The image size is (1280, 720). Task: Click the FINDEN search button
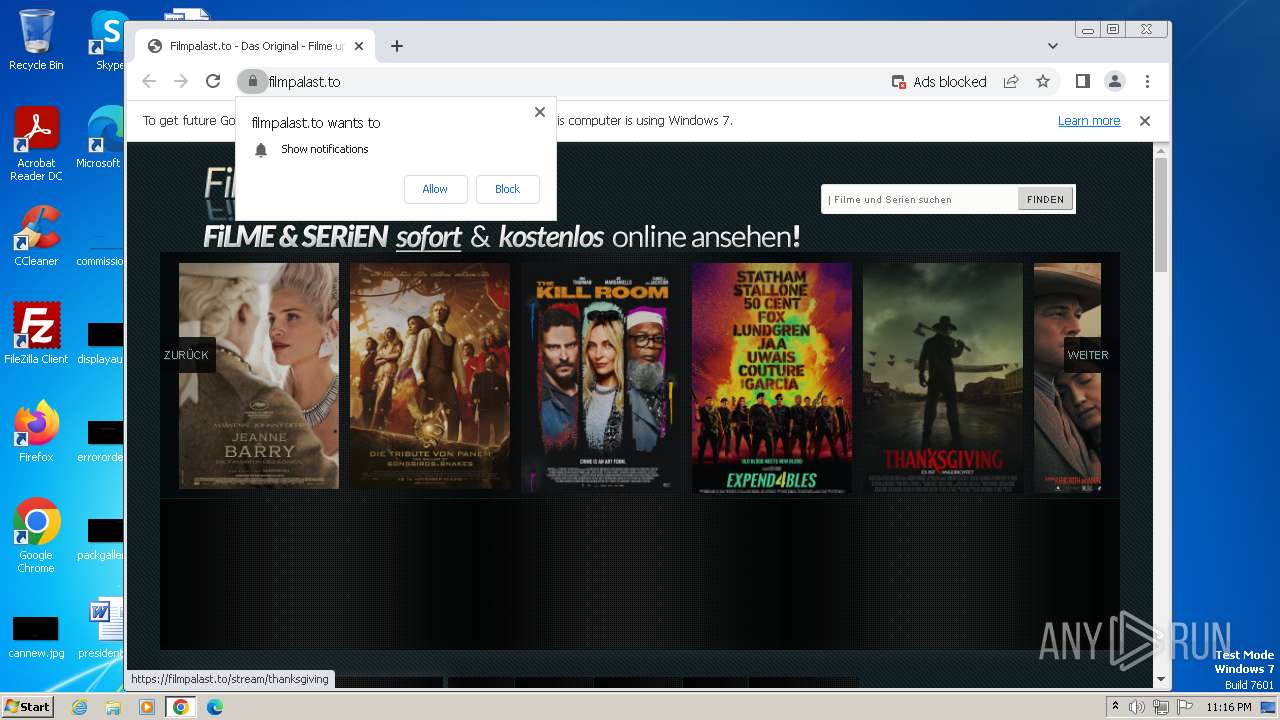click(x=1045, y=199)
